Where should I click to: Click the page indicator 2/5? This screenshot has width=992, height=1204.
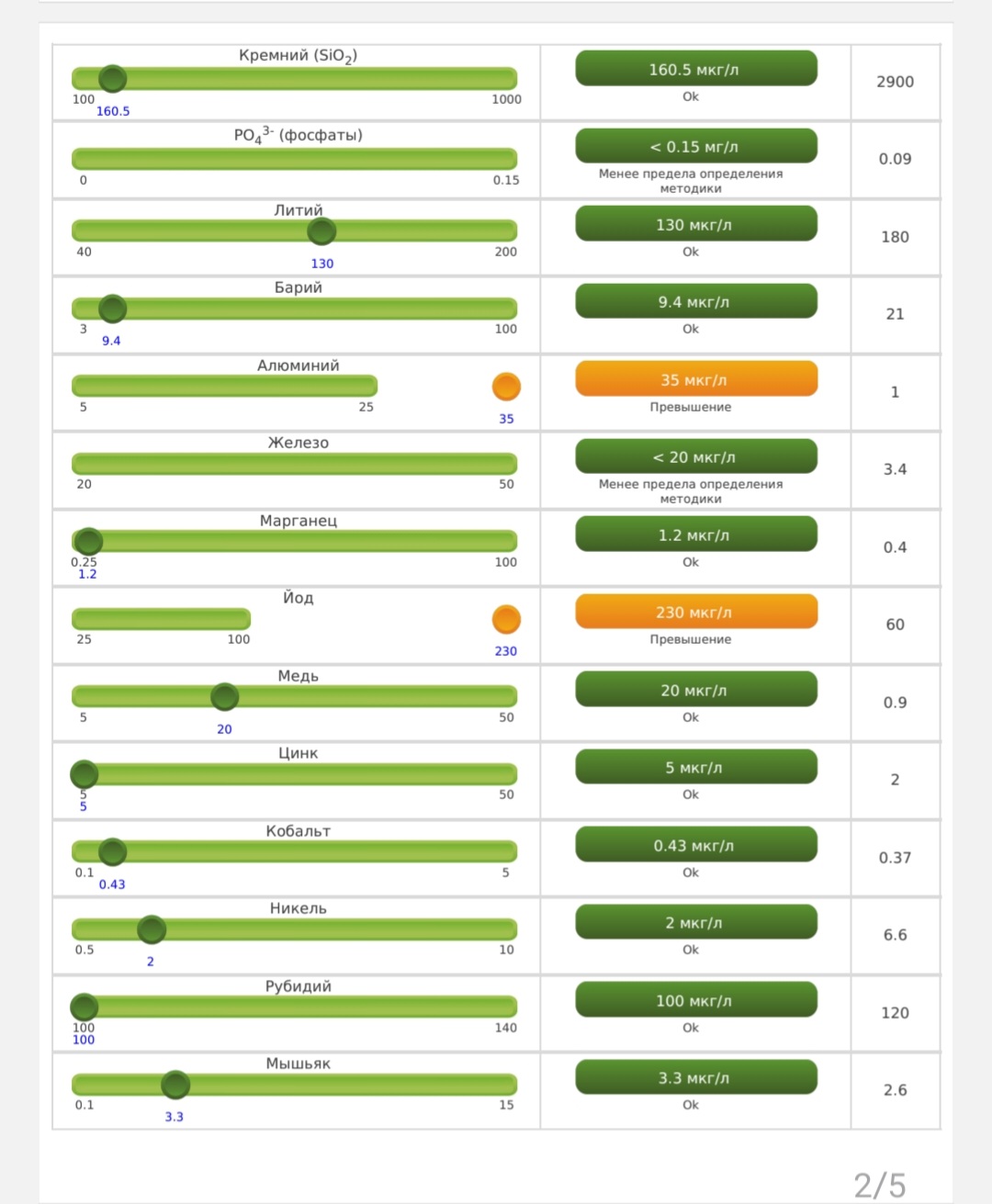(x=879, y=1185)
